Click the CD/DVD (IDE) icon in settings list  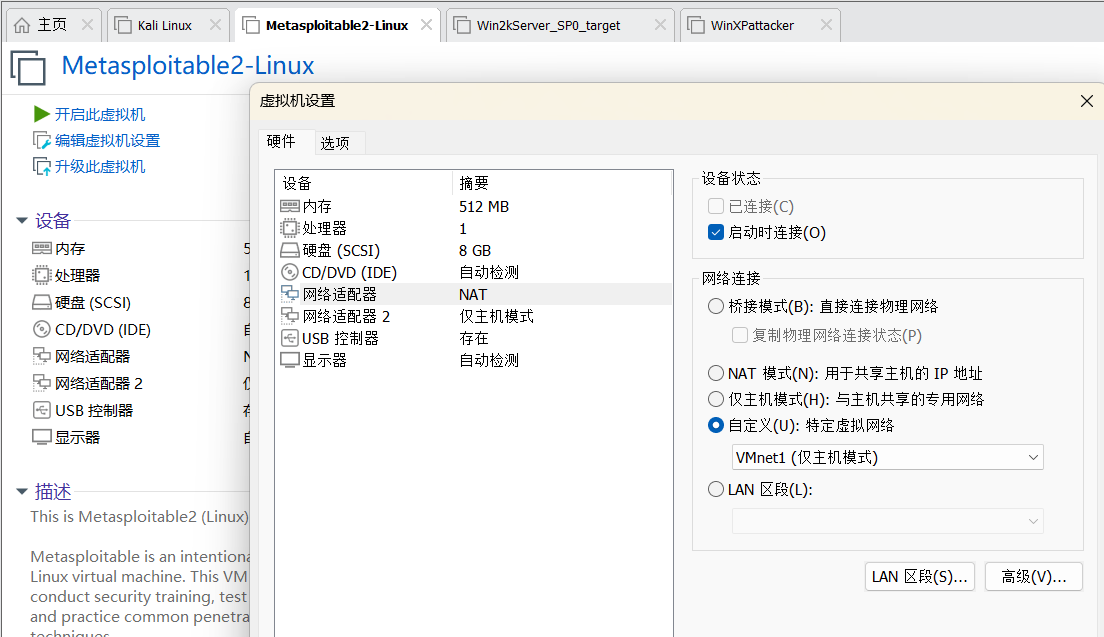click(289, 272)
